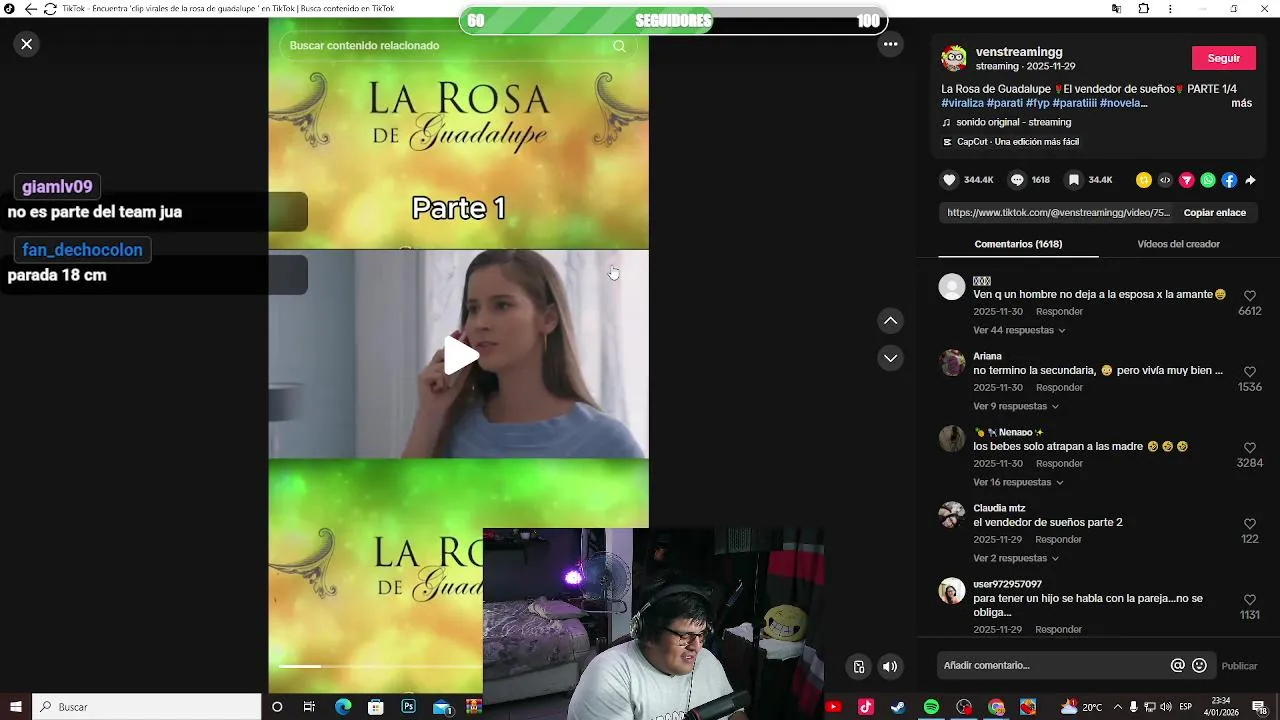This screenshot has height=720, width=1280.
Task: Expand 'Ver 44 respuestas'
Action: coord(1019,330)
